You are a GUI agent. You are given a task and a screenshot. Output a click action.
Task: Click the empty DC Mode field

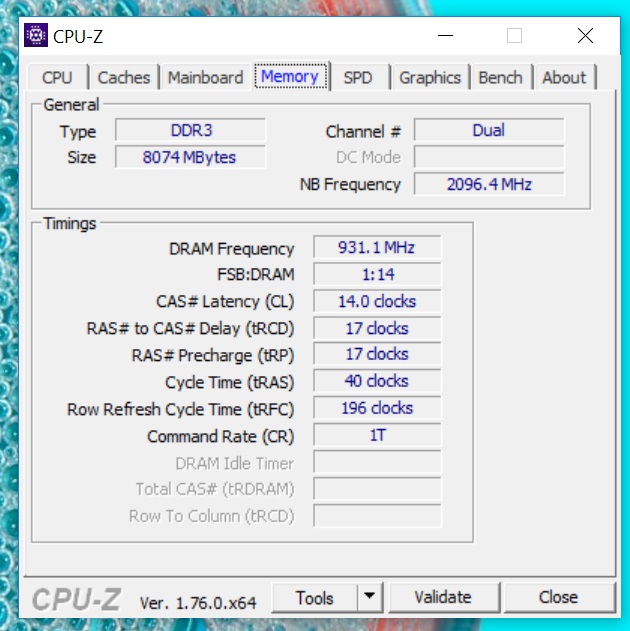click(x=489, y=157)
